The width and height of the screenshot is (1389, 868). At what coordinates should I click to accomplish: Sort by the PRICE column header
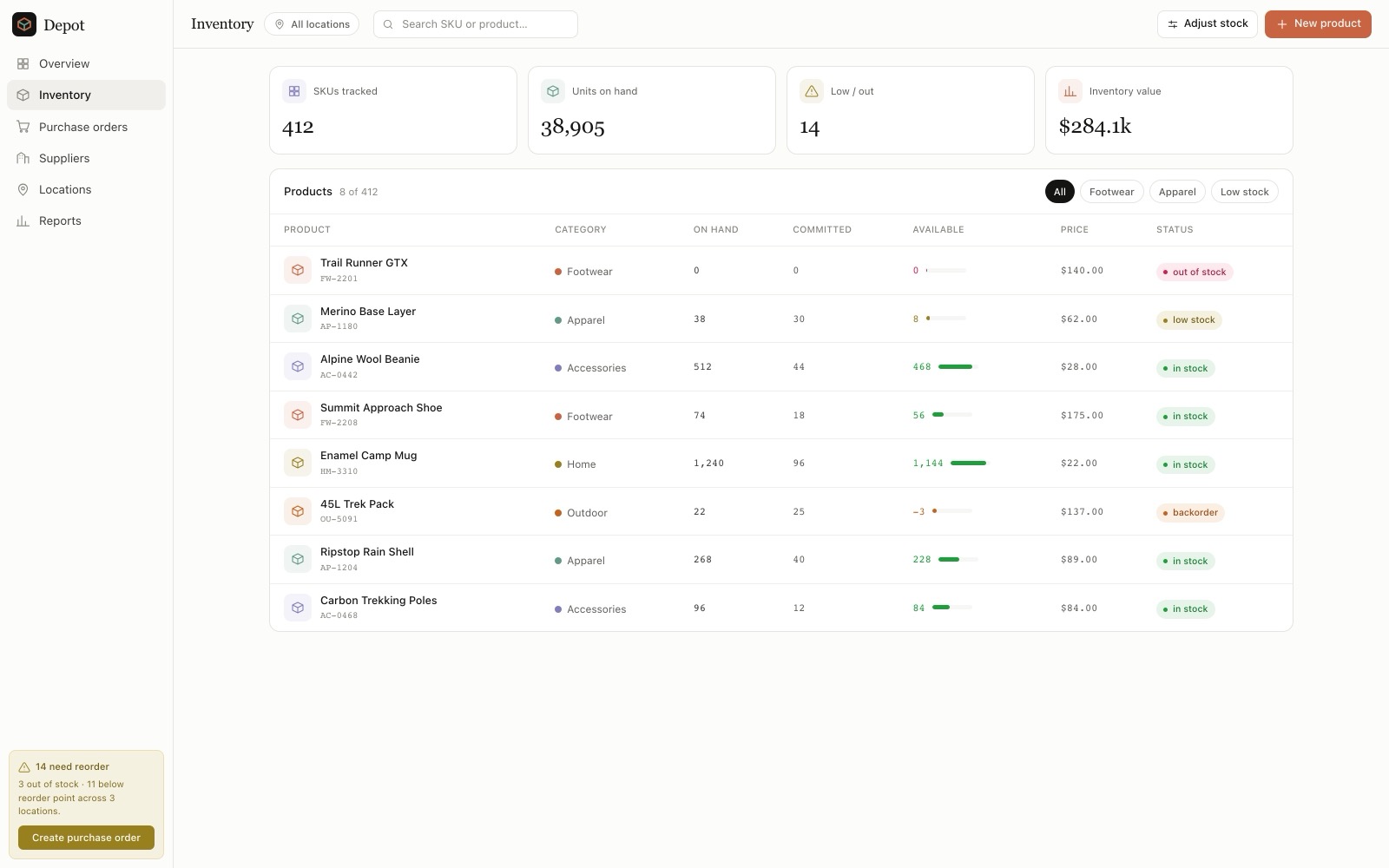pos(1075,230)
